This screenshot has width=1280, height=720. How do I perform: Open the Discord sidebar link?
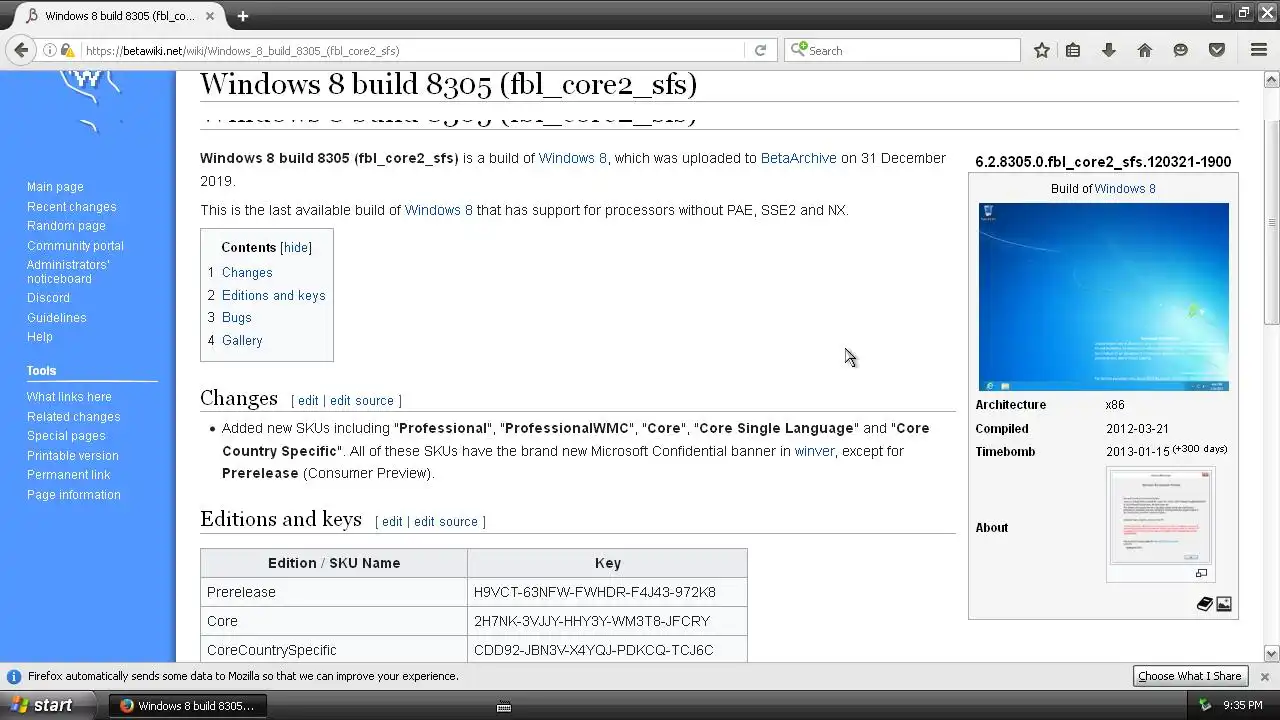click(x=48, y=298)
